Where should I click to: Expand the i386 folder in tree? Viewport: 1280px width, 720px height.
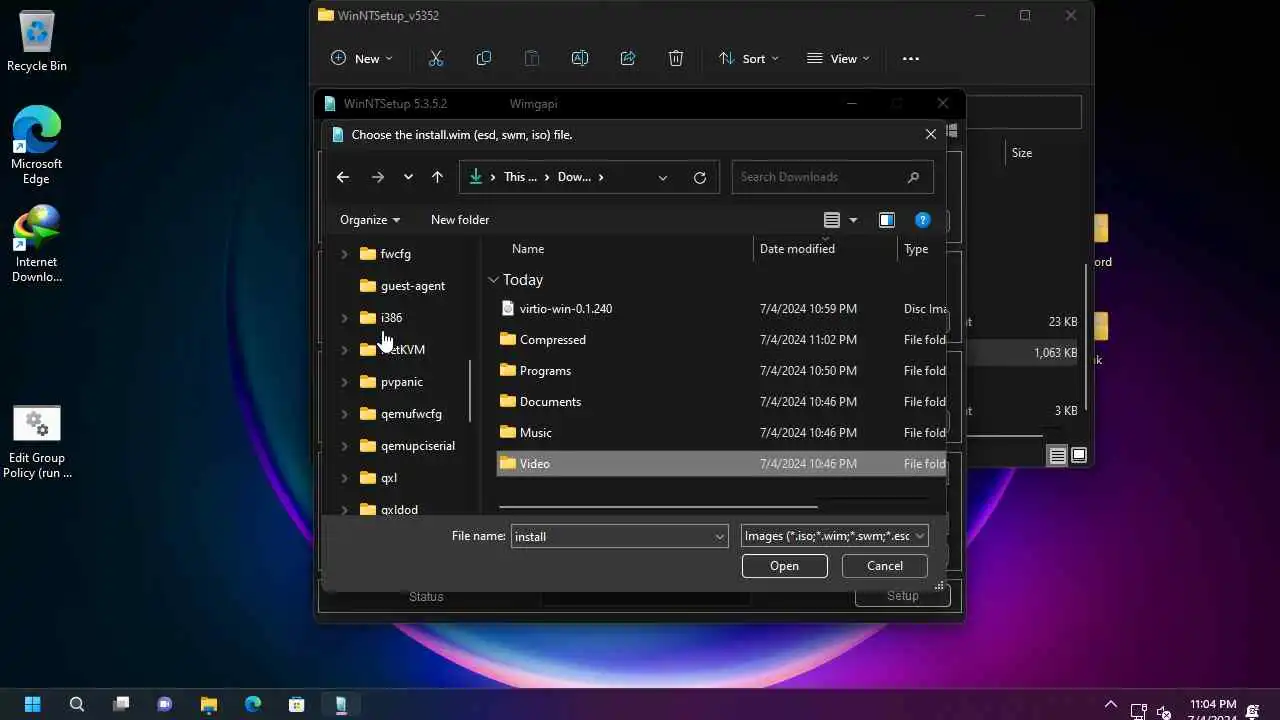345,318
